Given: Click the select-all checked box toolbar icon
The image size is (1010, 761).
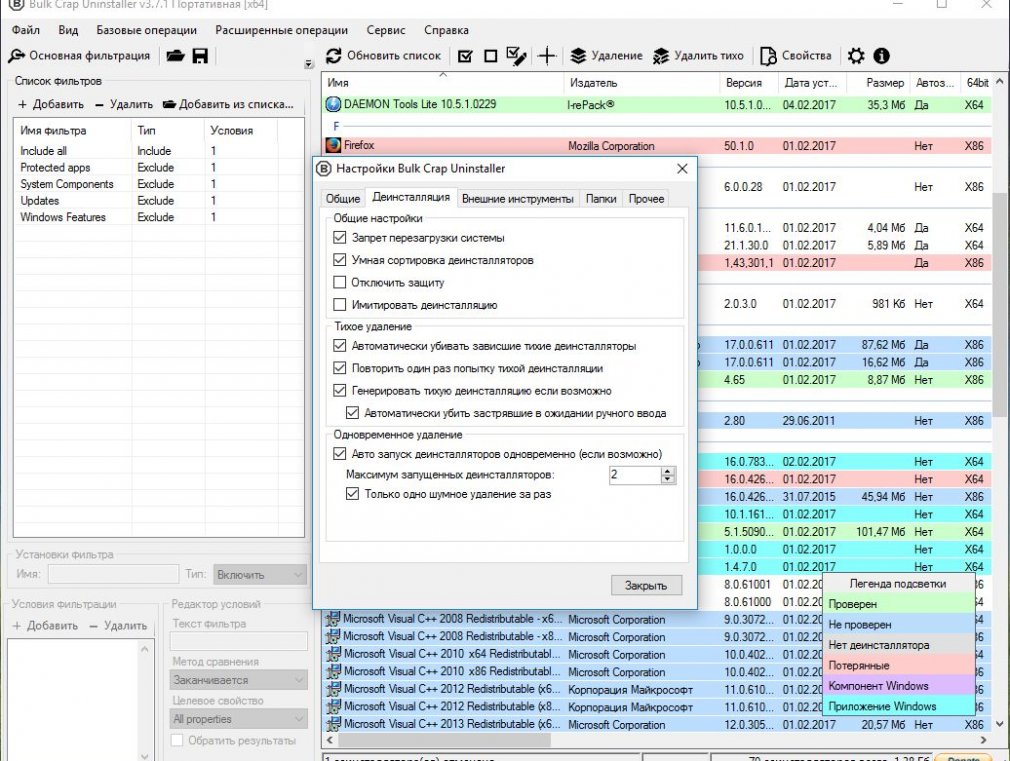Looking at the screenshot, I should (465, 57).
